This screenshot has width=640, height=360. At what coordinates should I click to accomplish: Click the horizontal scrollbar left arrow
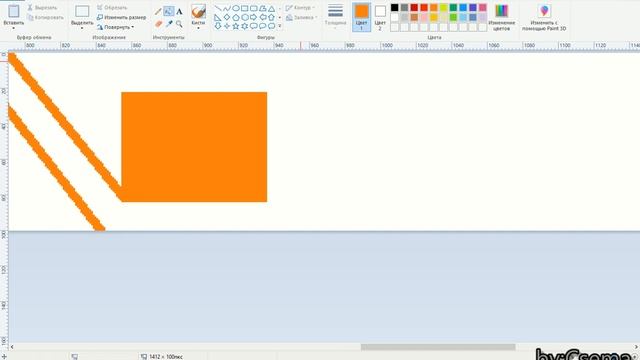12,347
